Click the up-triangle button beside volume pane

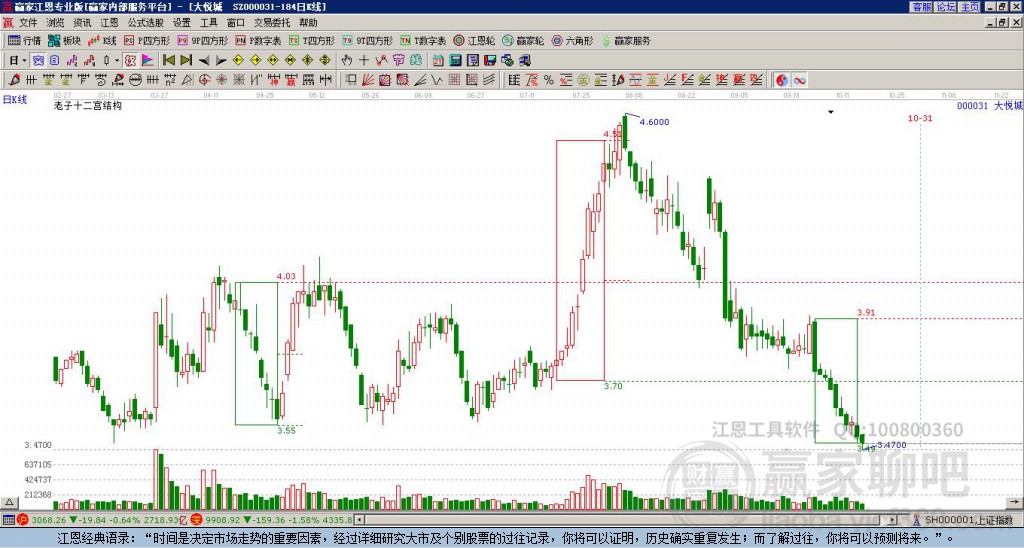8,502
